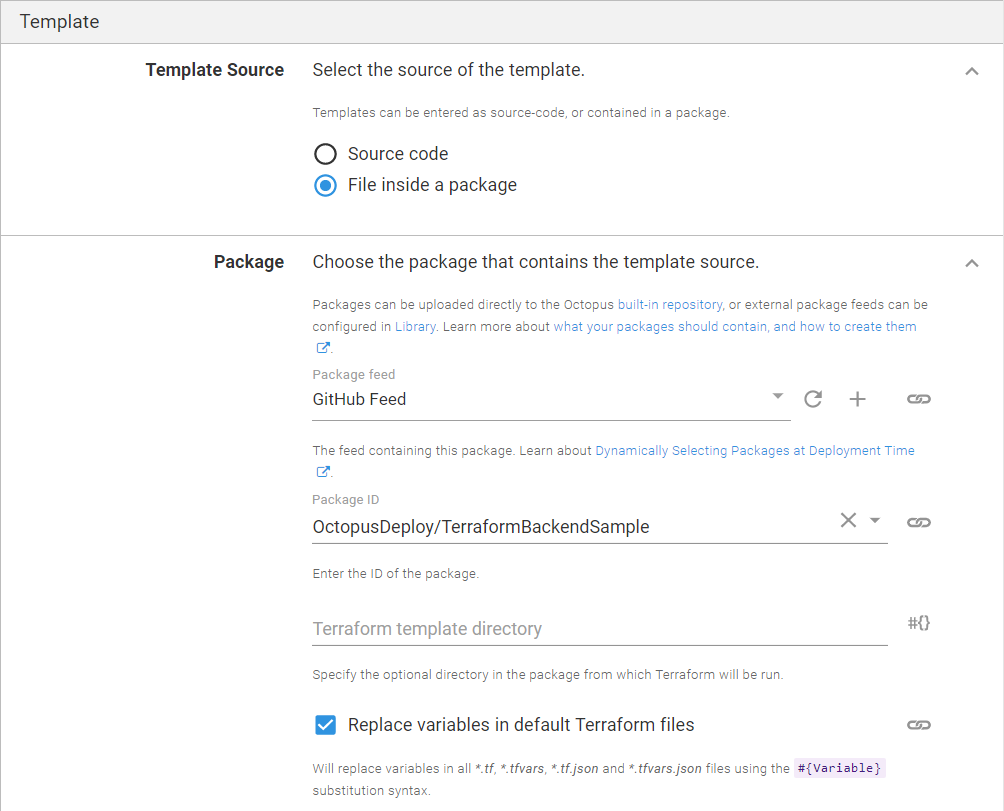Open the Library link
Image resolution: width=1004 pixels, height=811 pixels.
click(x=415, y=326)
